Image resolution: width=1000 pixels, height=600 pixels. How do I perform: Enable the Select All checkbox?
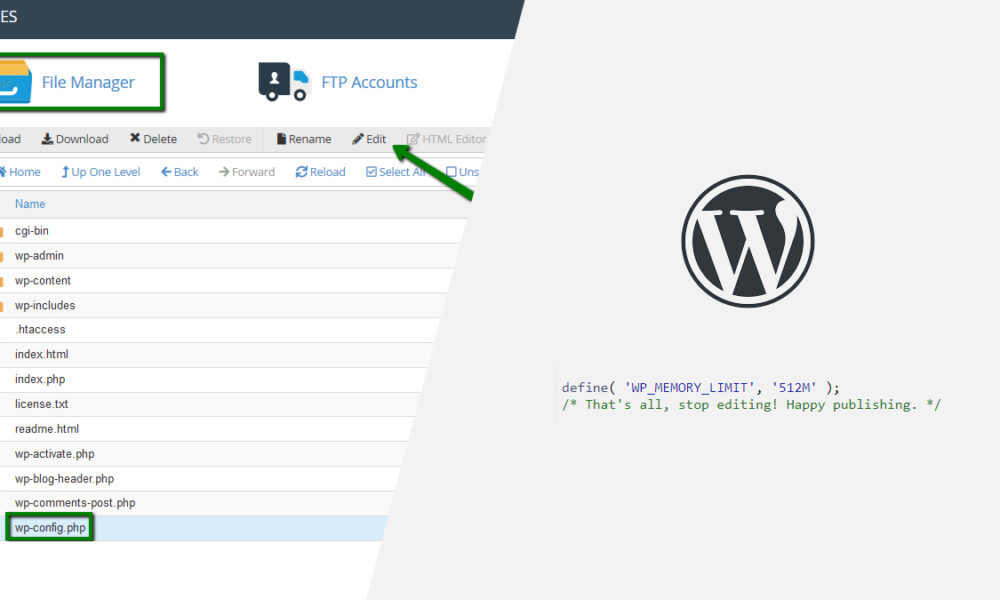373,171
